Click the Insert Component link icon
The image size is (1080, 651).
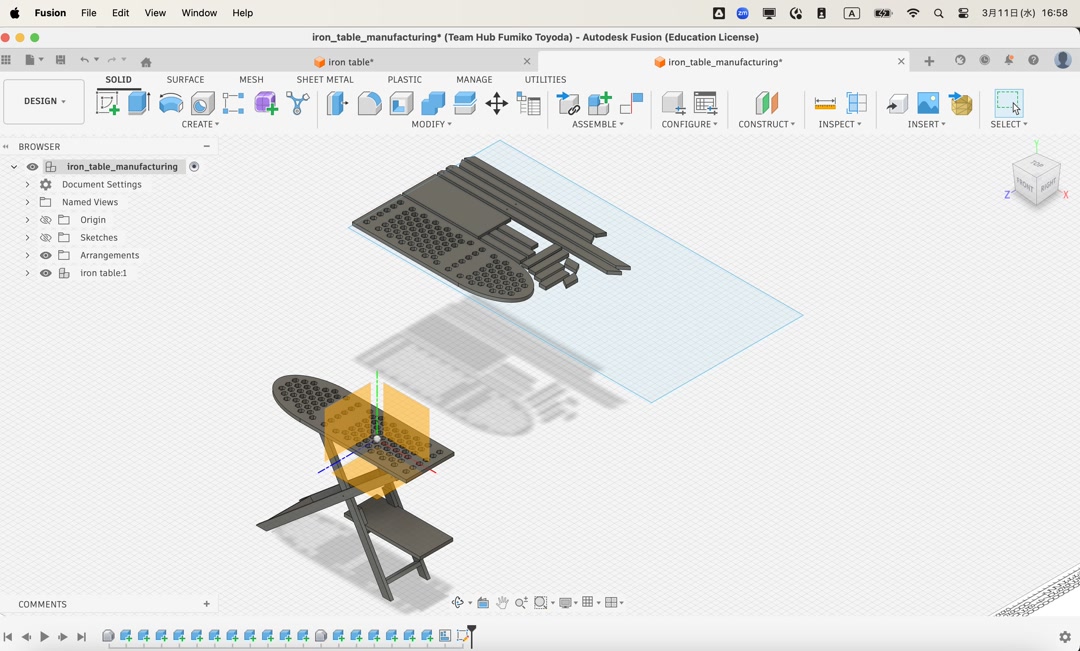[568, 103]
